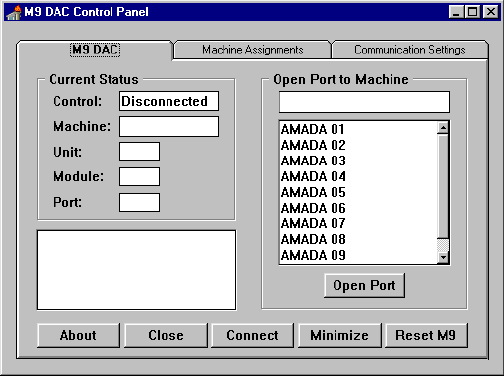Select AMADA 09 in the machine list
The height and width of the screenshot is (376, 504).
358,256
